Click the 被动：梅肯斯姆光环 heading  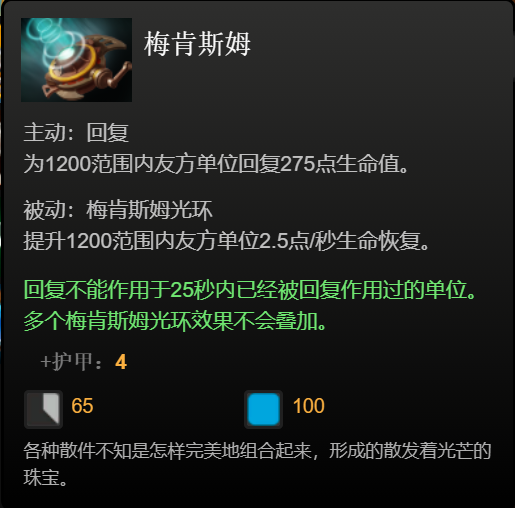point(118,210)
